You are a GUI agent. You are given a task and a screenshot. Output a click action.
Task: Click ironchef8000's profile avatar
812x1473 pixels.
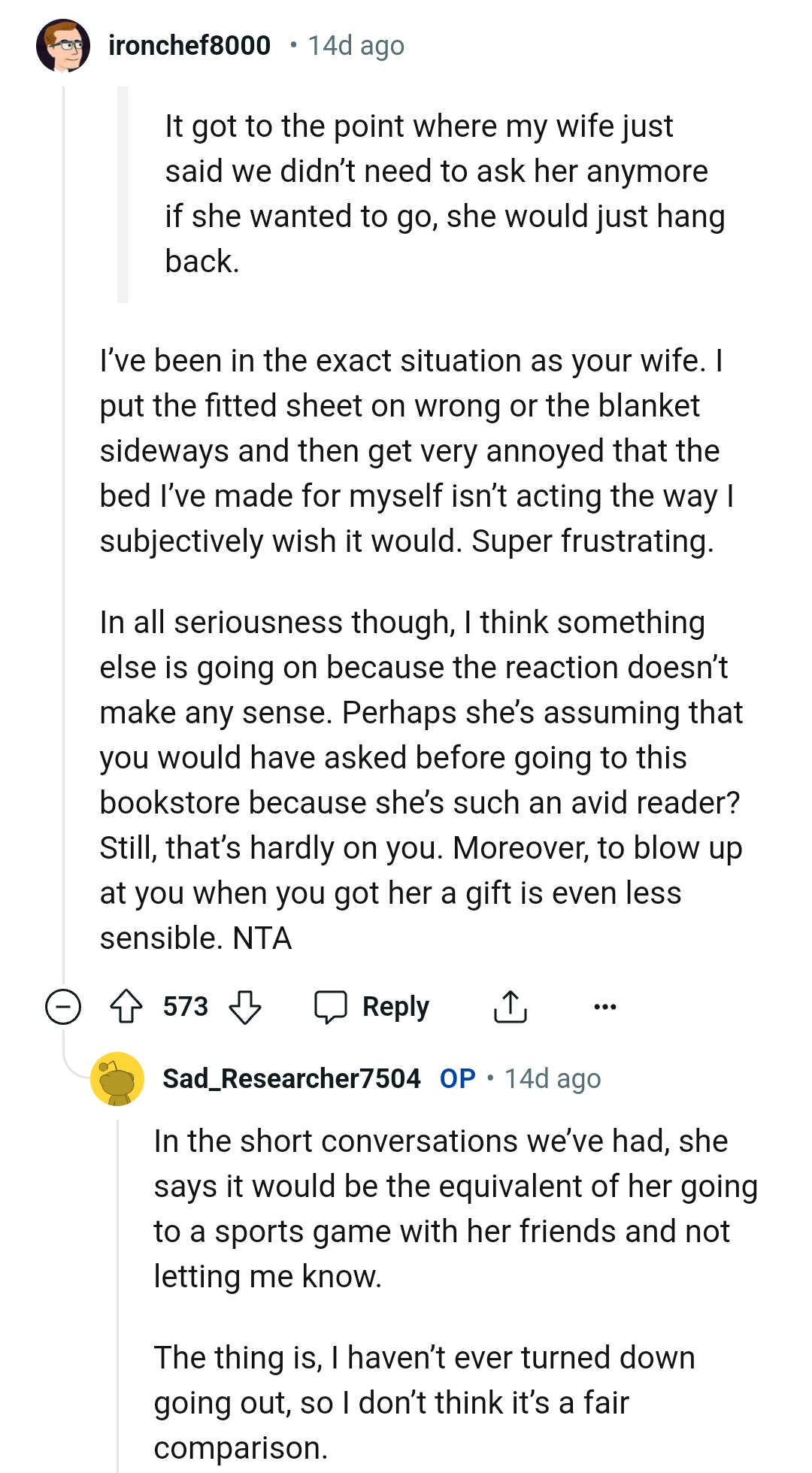click(62, 47)
